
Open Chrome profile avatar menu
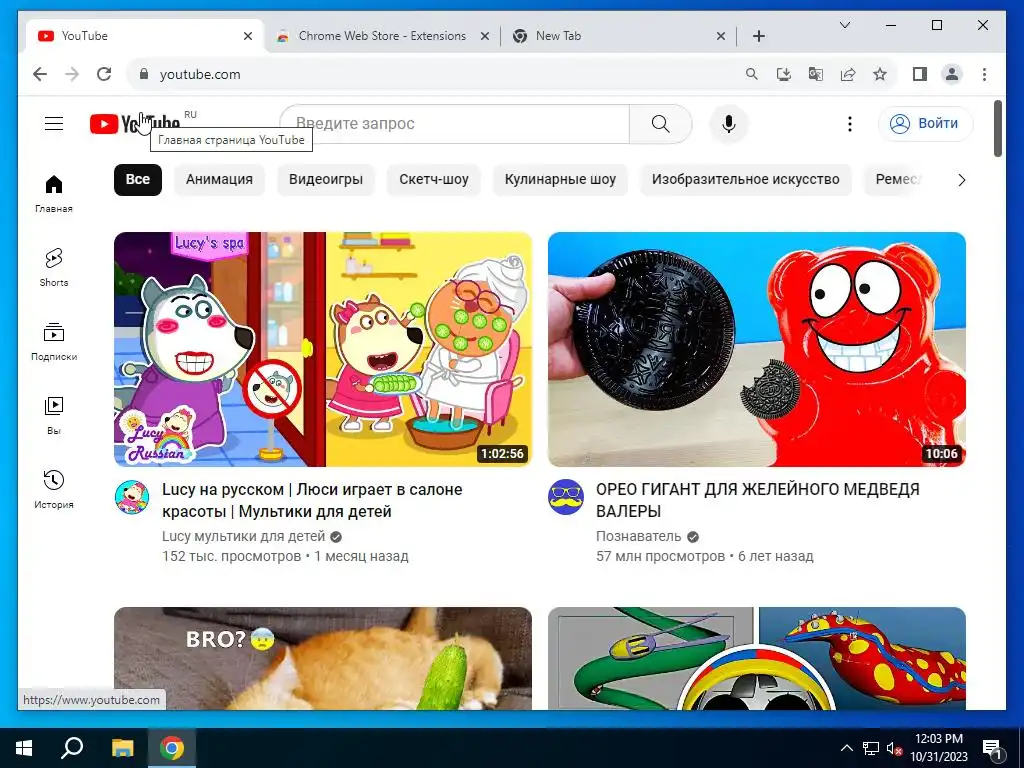tap(952, 74)
